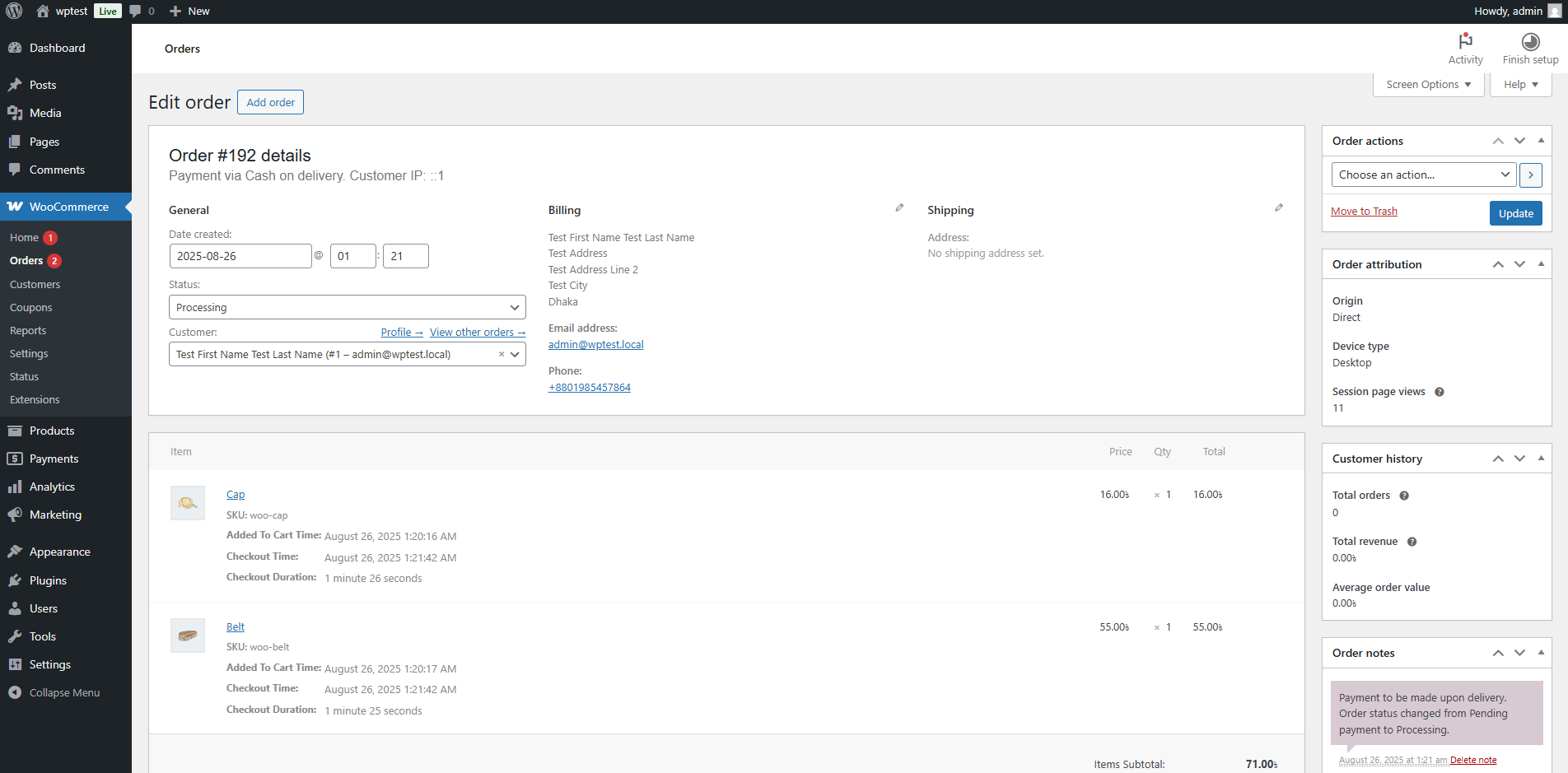Clear the selected customer with X icon
Image resolution: width=1568 pixels, height=773 pixels.
(x=501, y=355)
